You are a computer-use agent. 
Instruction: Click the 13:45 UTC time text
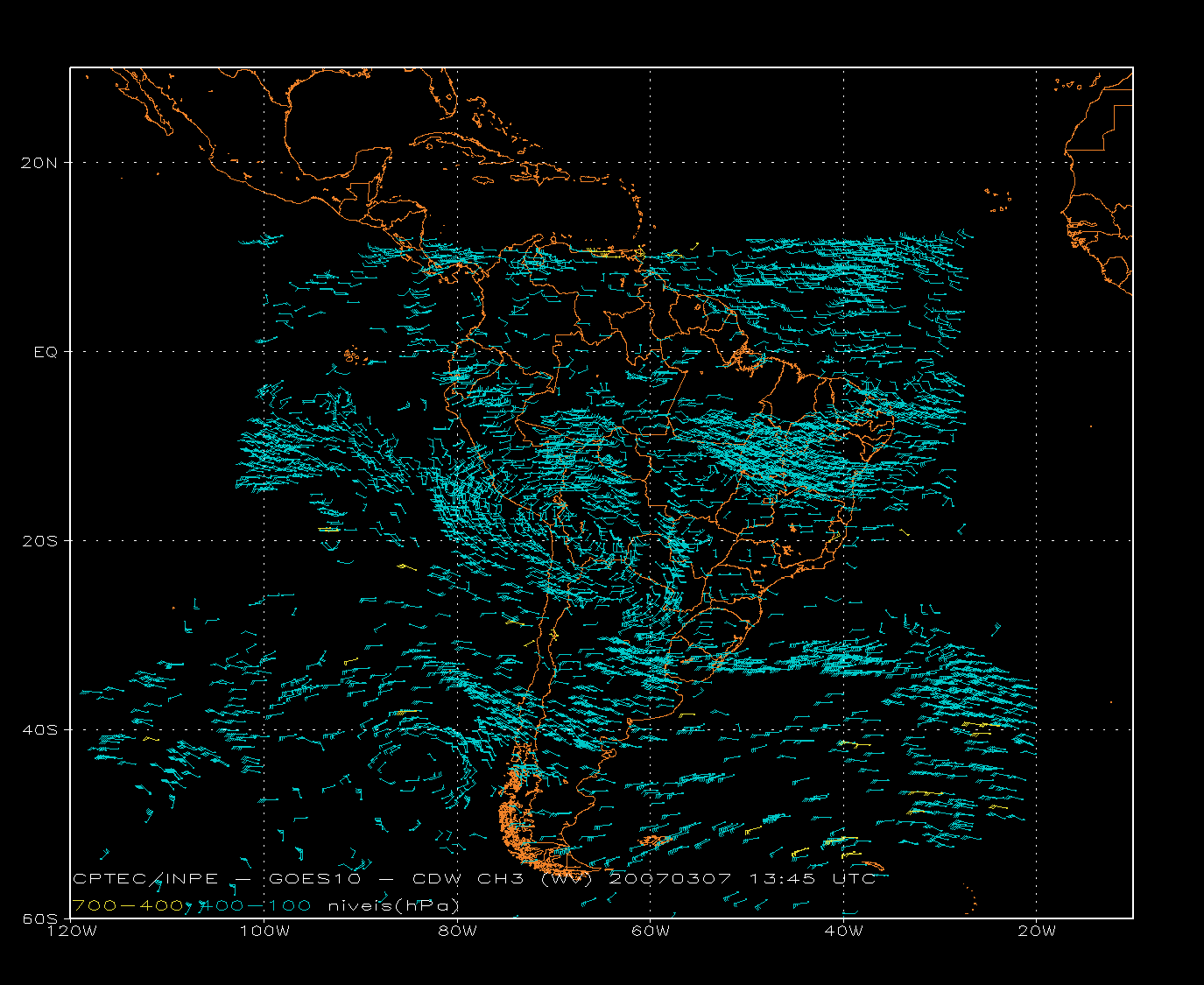[x=813, y=878]
